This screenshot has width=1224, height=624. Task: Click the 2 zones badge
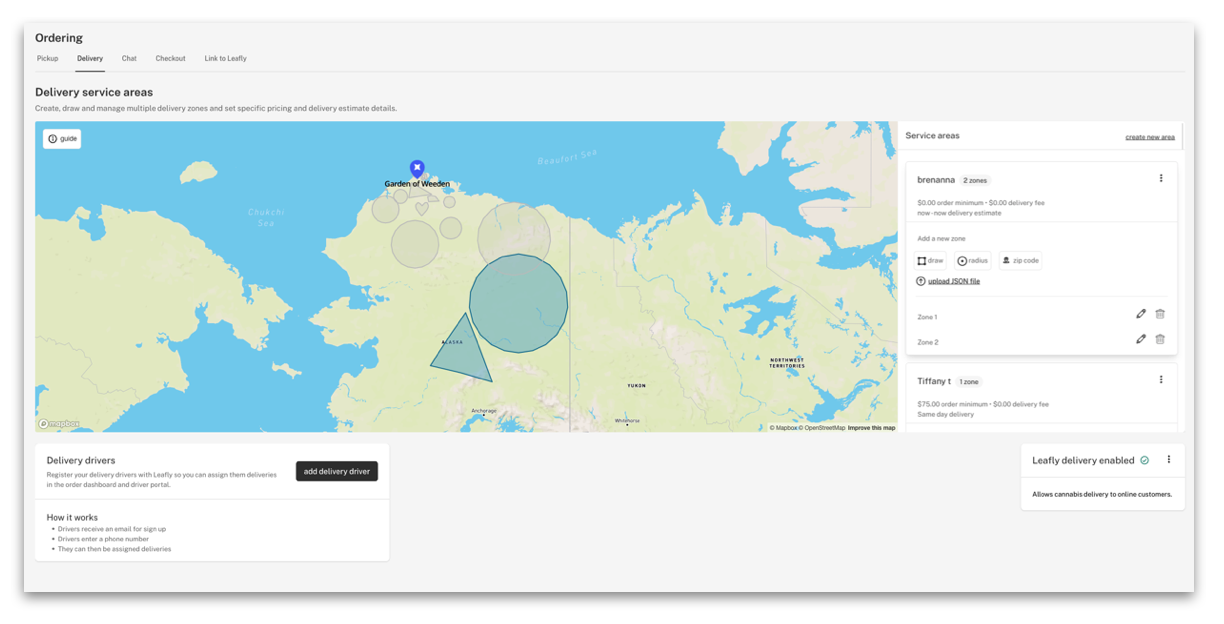point(975,181)
